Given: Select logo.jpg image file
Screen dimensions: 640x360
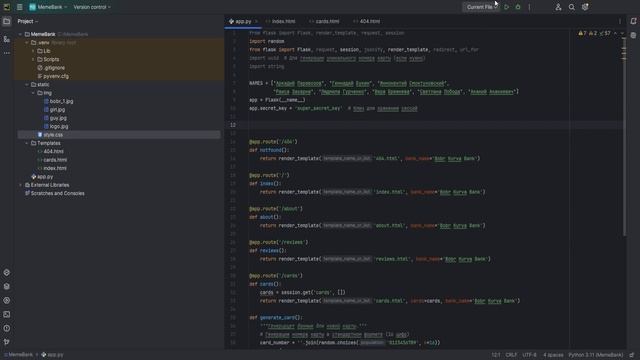Looking at the screenshot, I should pos(56,127).
